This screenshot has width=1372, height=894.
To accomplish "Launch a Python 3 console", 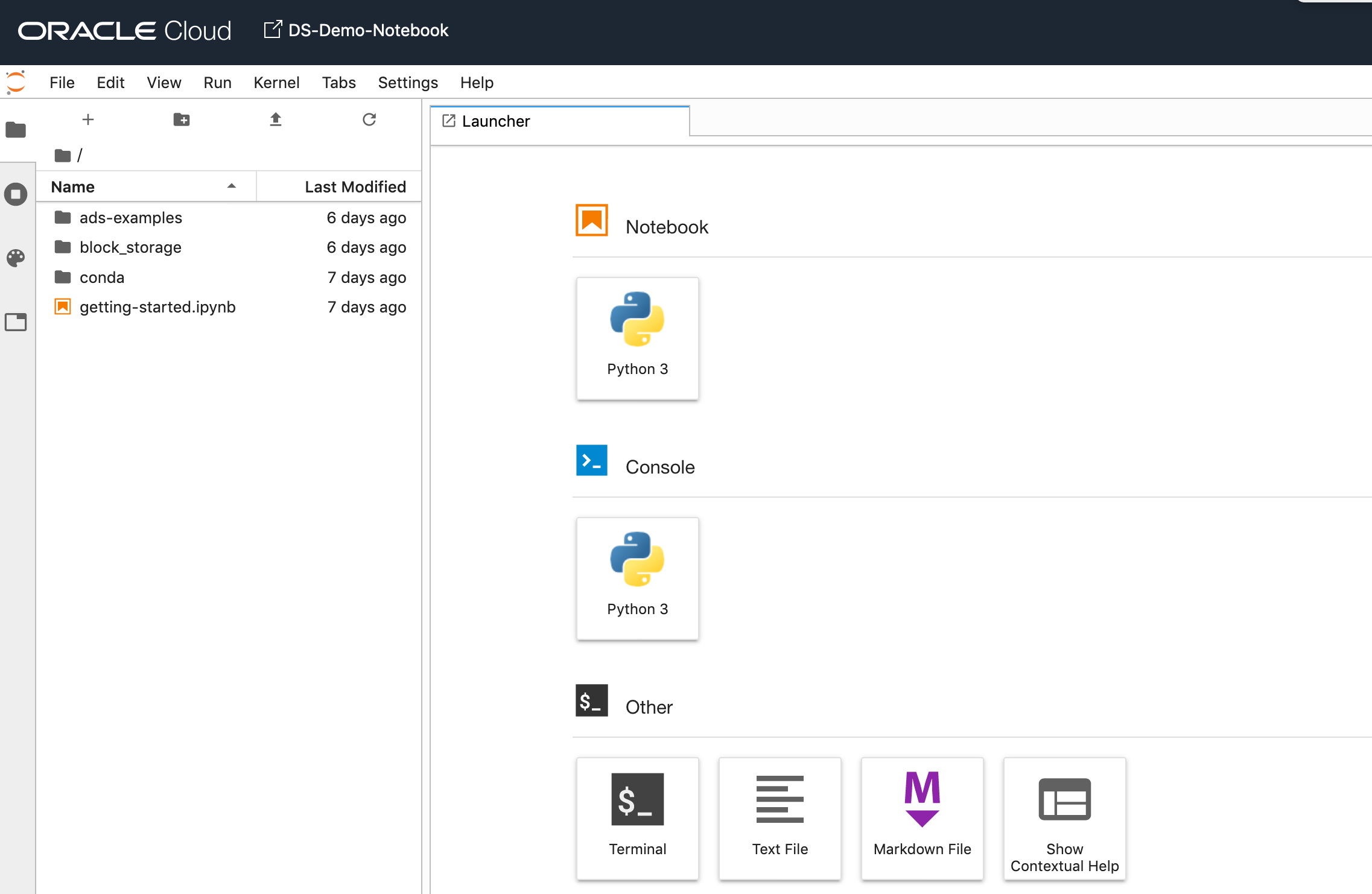I will pos(638,578).
